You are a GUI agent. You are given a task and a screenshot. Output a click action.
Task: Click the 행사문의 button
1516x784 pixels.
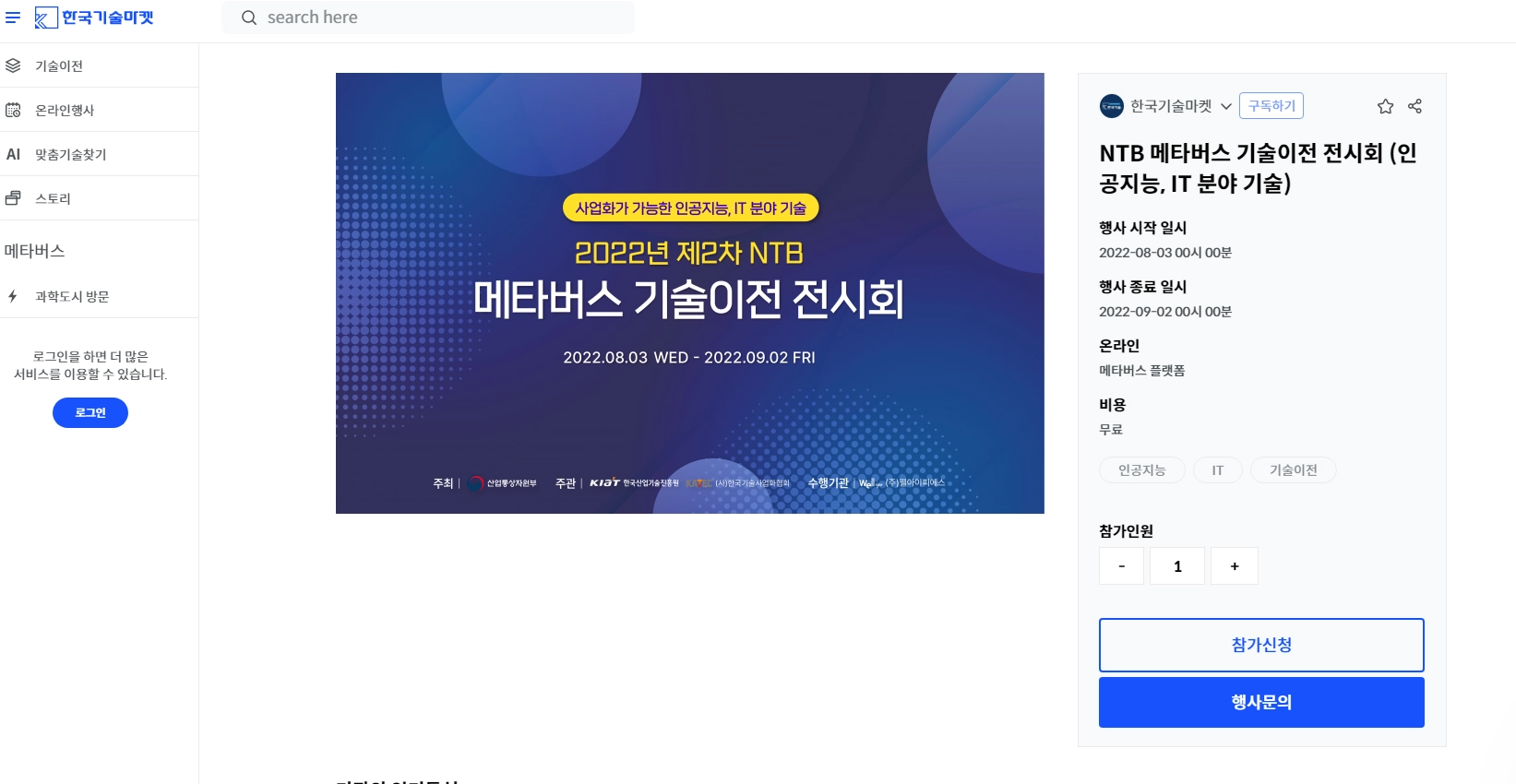click(1261, 702)
